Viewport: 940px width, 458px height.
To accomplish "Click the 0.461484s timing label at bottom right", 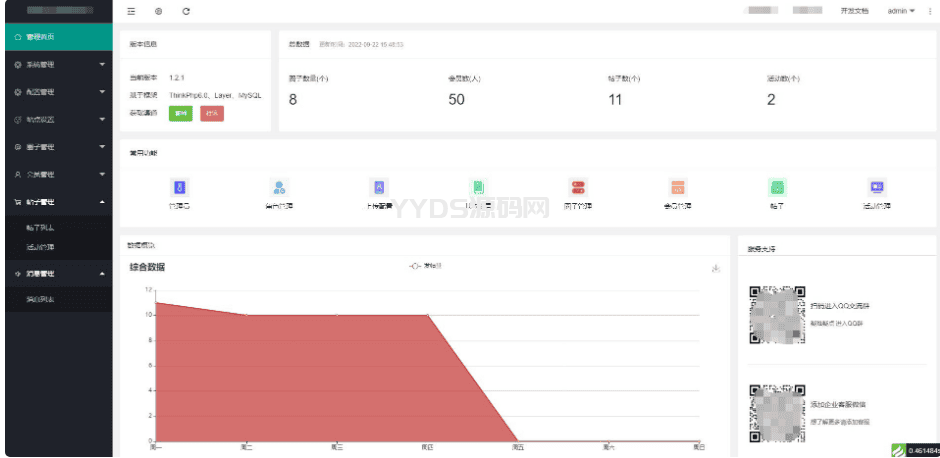I will point(924,450).
